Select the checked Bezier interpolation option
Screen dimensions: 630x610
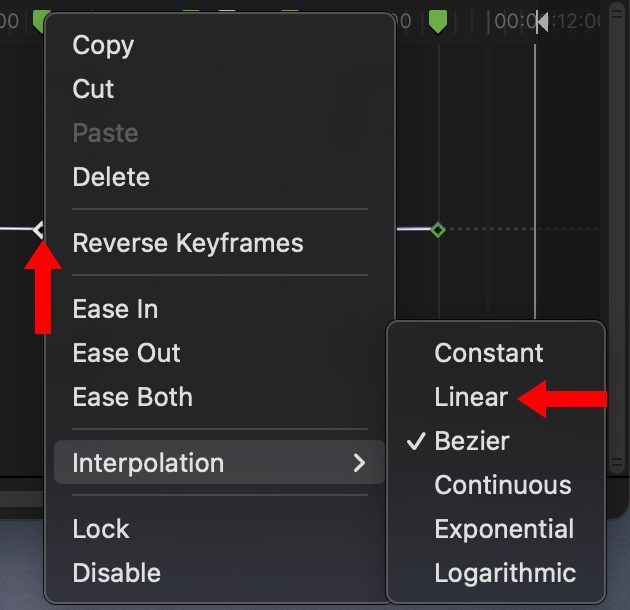472,441
